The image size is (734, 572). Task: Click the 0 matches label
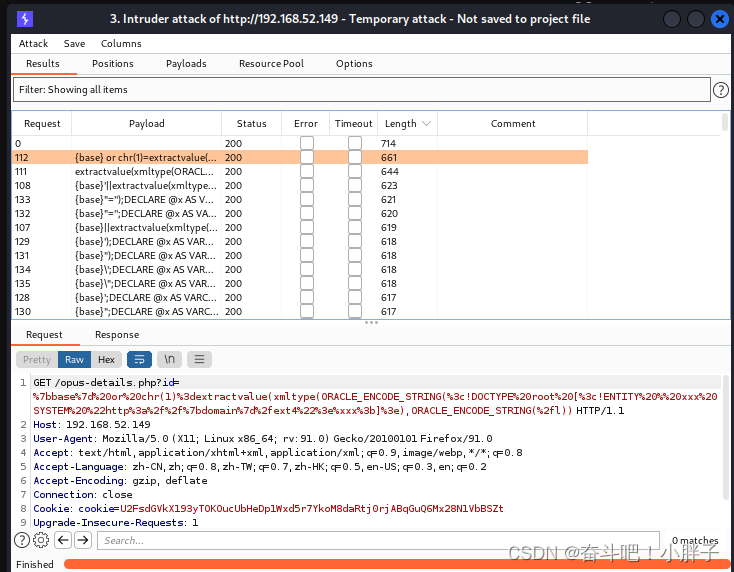click(695, 540)
